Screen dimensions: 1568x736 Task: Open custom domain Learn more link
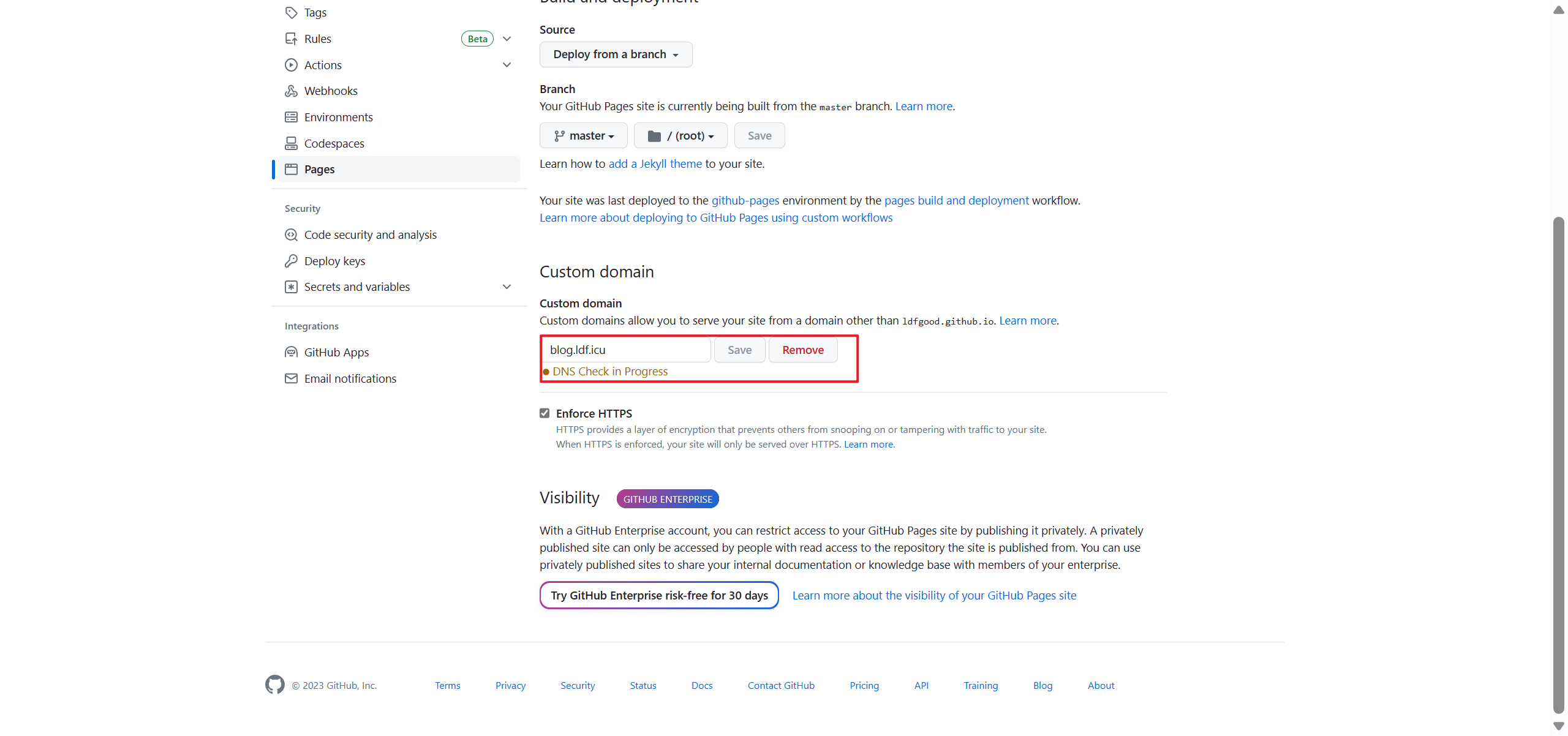coord(1028,320)
